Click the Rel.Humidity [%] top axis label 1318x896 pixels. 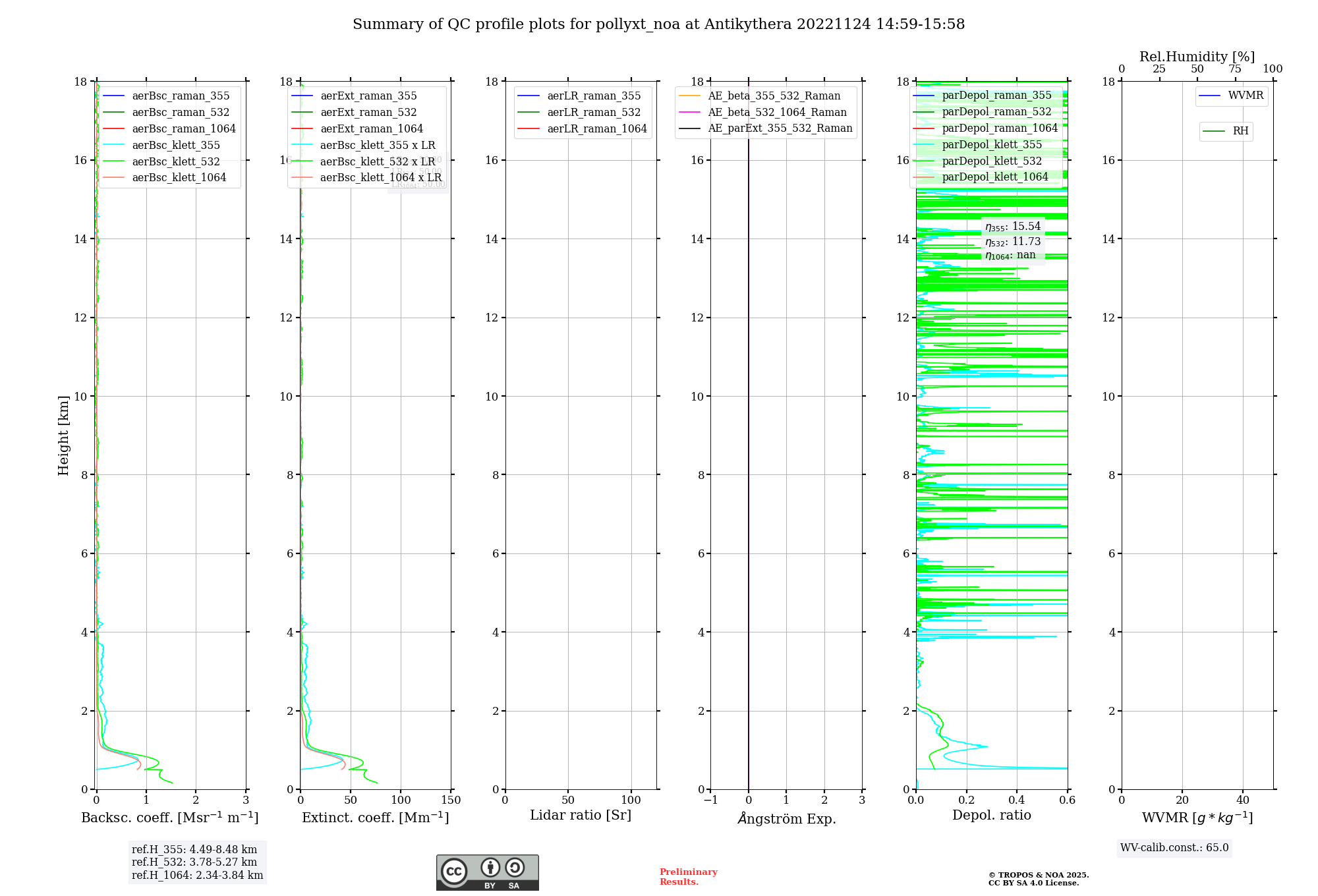(1197, 57)
